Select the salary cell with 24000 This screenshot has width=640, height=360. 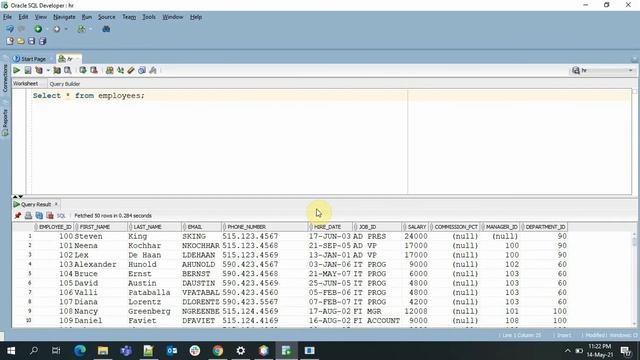tap(416, 236)
